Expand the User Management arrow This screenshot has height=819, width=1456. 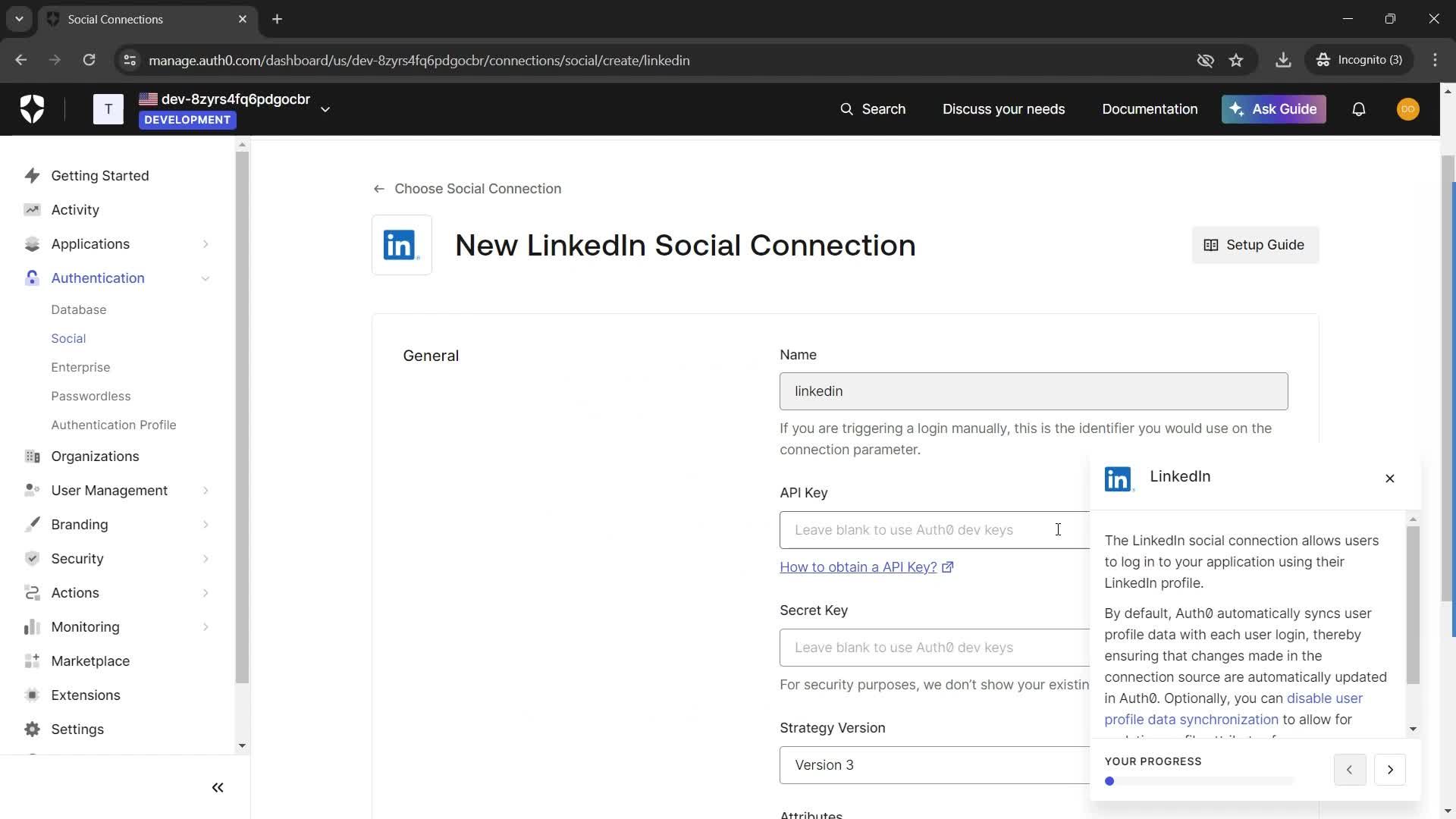[x=206, y=491]
